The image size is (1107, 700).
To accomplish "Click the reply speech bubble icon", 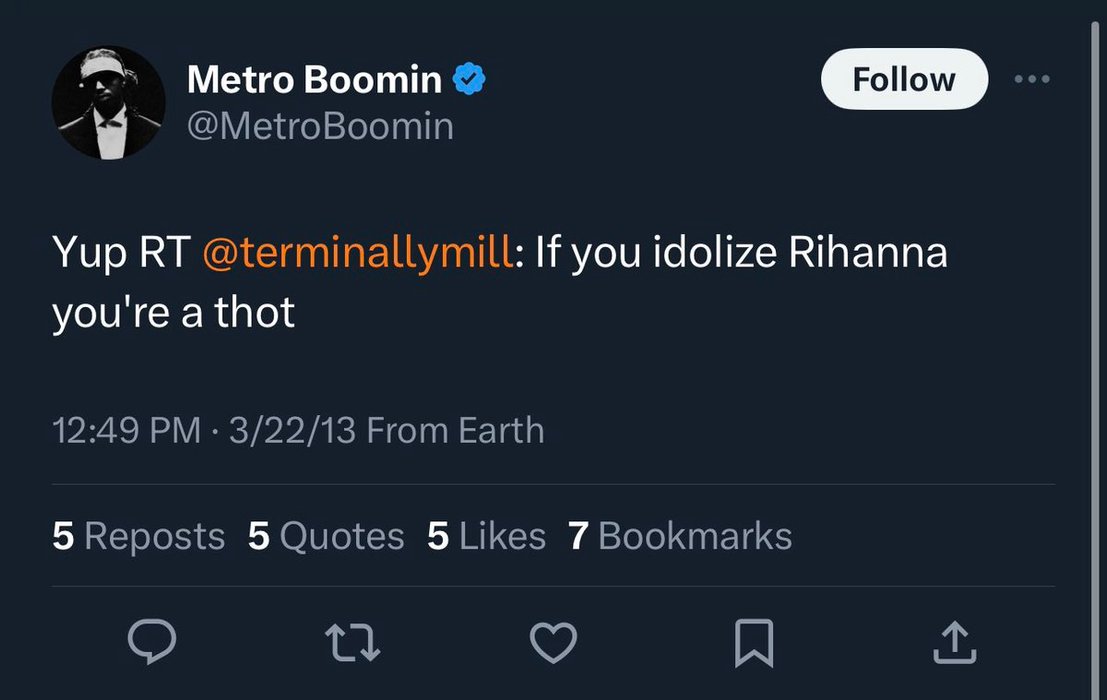I will 152,641.
